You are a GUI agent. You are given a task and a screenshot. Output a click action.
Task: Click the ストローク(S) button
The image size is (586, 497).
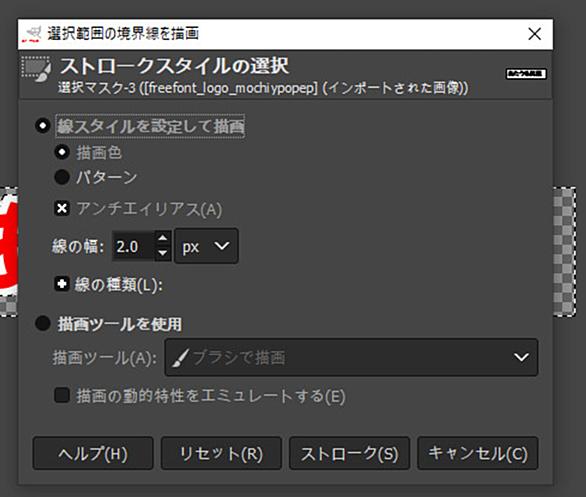pos(349,453)
